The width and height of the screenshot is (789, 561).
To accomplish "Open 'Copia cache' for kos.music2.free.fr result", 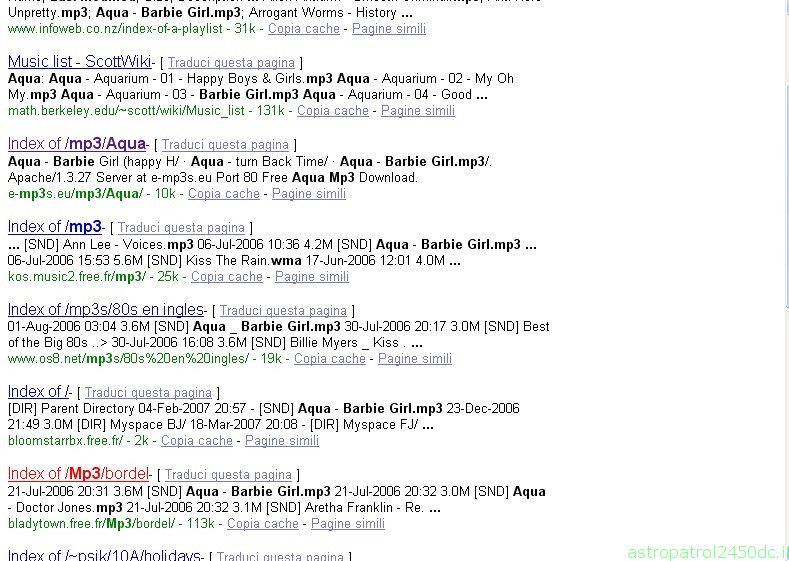I will pyautogui.click(x=227, y=277).
